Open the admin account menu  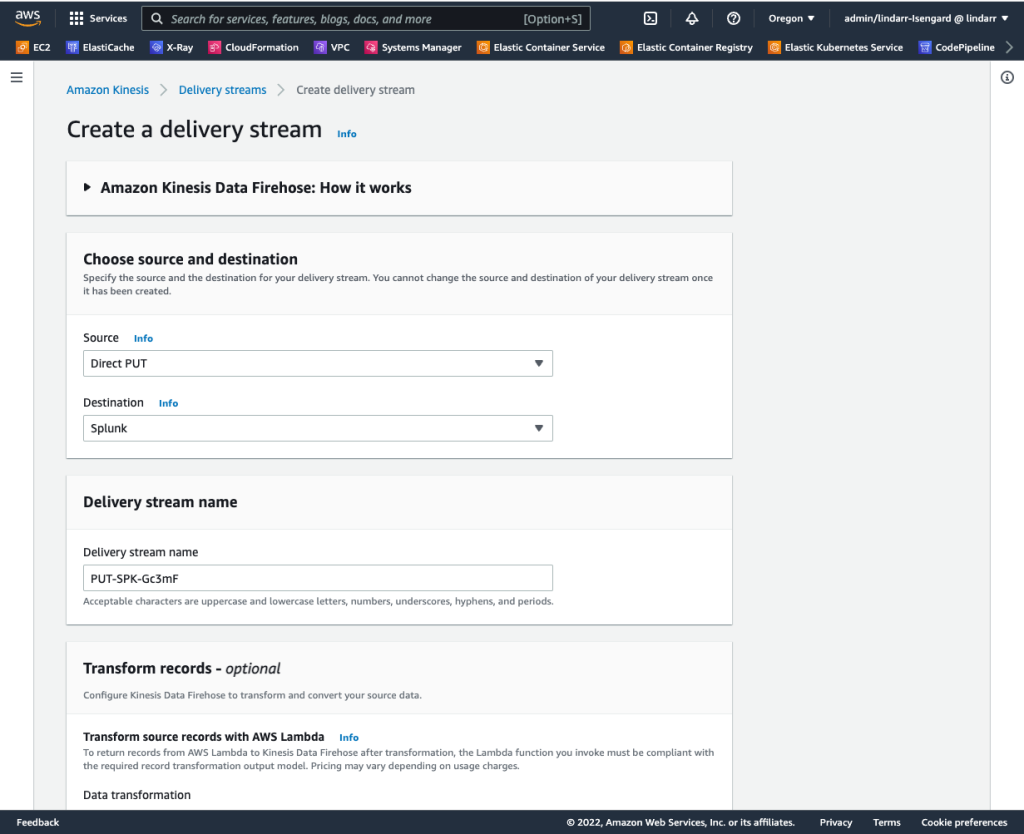[926, 18]
